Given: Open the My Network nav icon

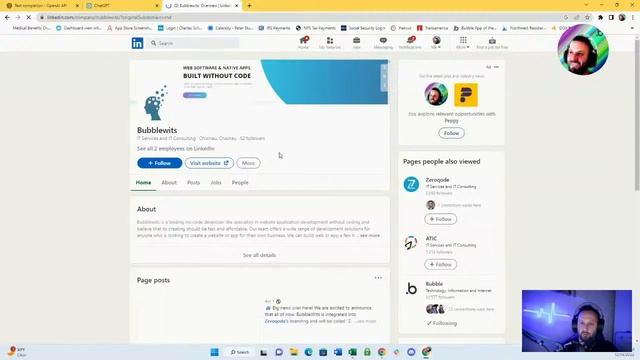Looking at the screenshot, I should tap(329, 42).
